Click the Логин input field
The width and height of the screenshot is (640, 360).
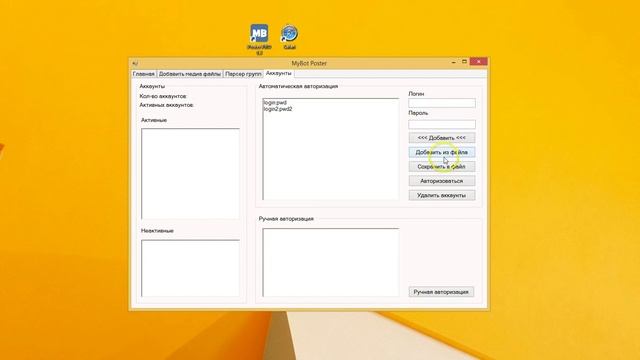click(442, 103)
